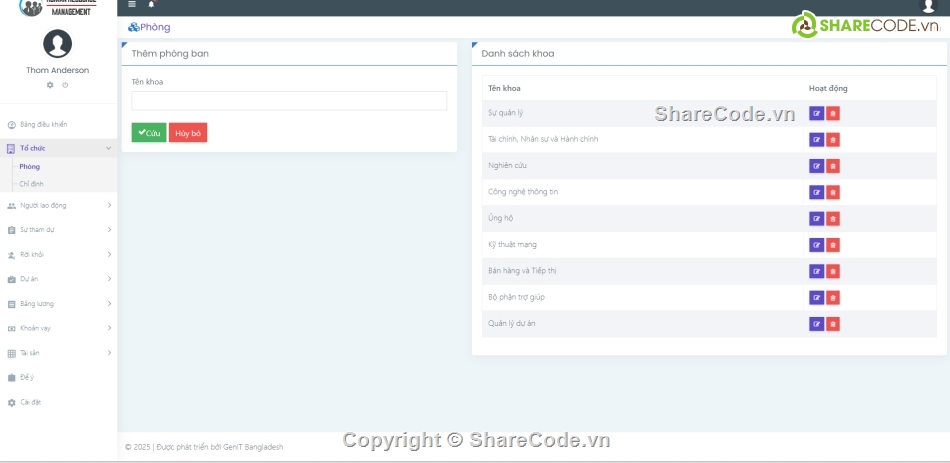Edit the Công nghệ thông tin department
The height and width of the screenshot is (463, 950).
816,192
